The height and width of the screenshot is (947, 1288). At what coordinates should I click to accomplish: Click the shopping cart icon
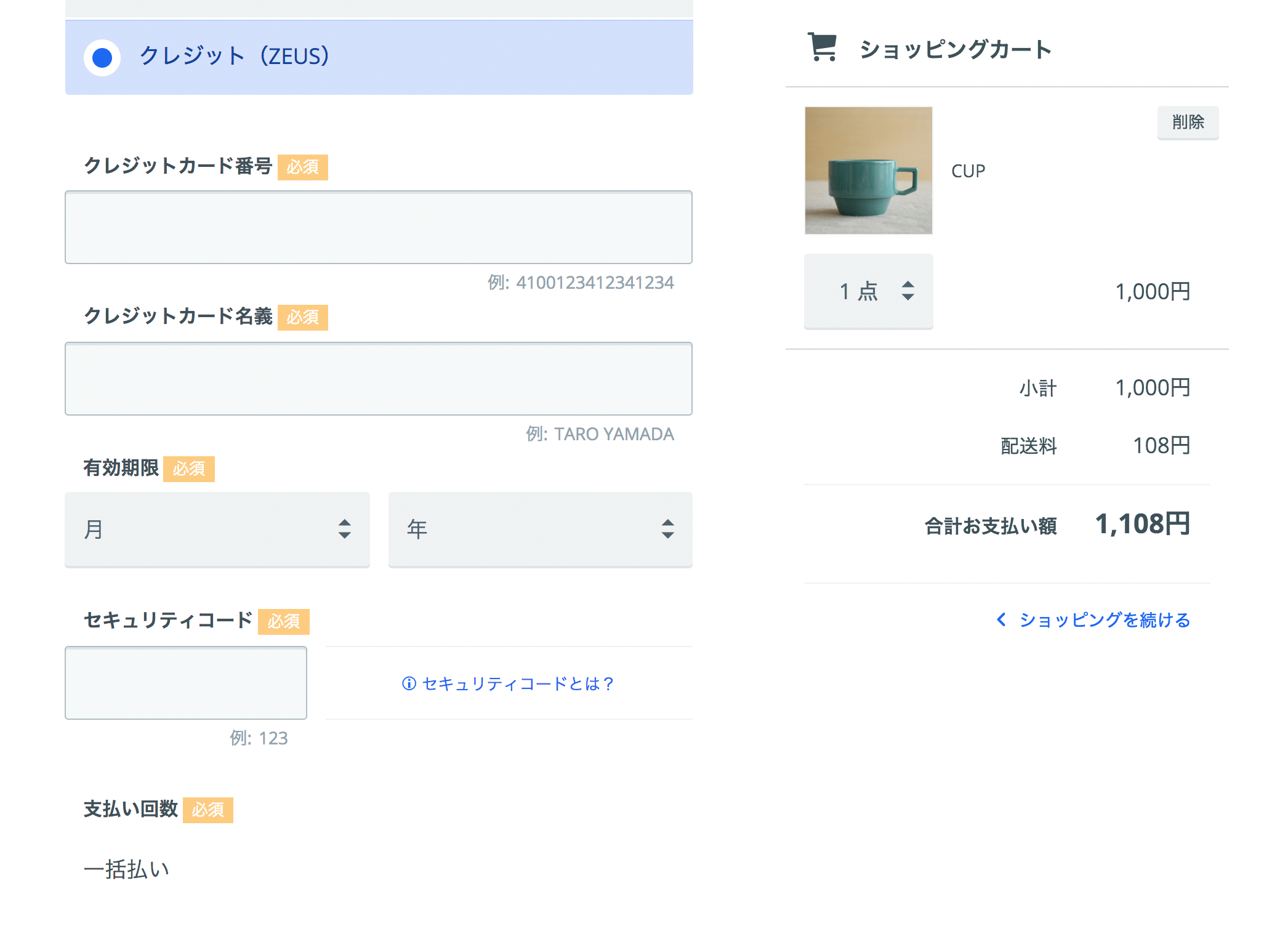tap(821, 47)
